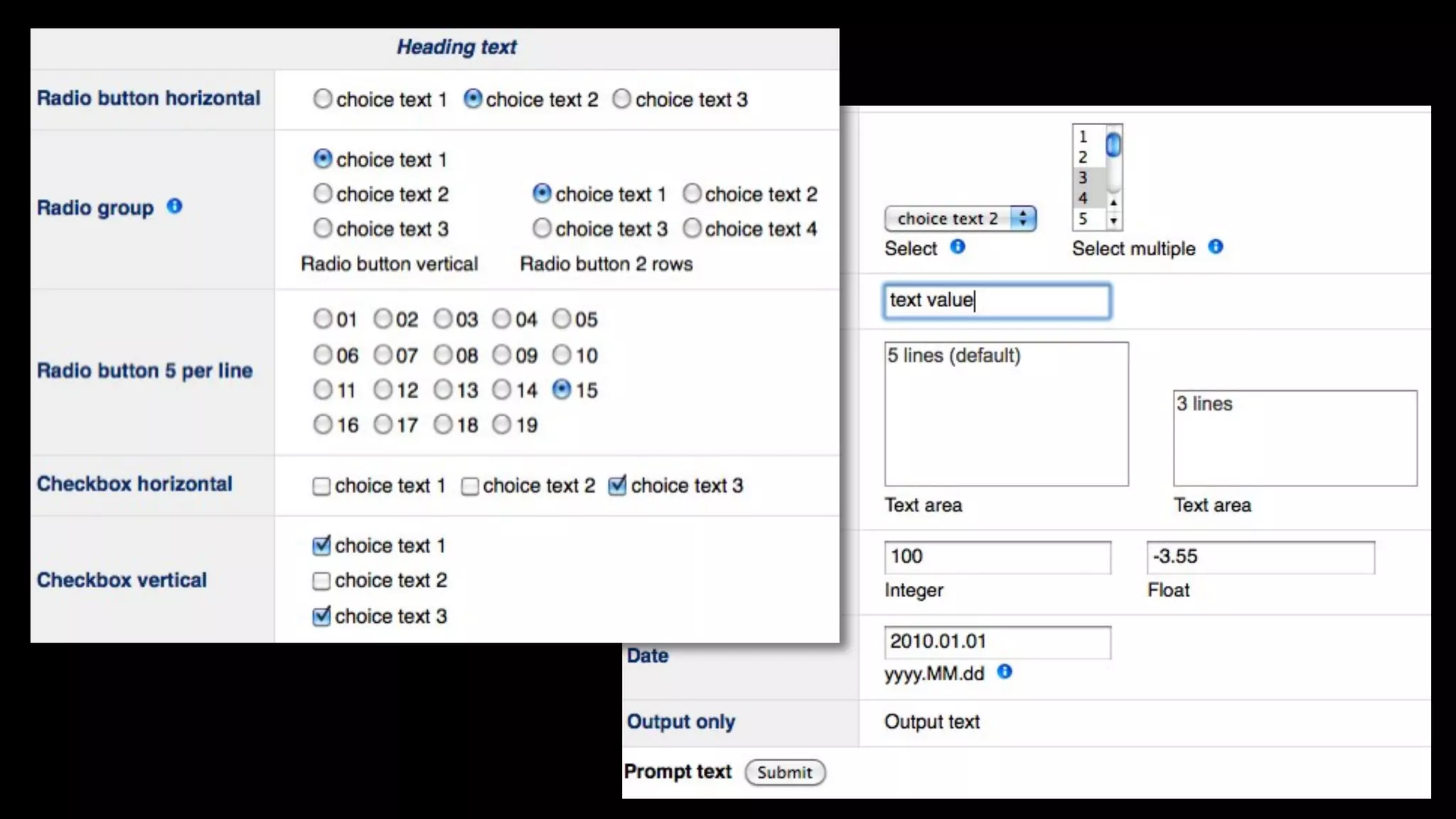The width and height of the screenshot is (1456, 819).
Task: Select radio button 19
Action: (x=502, y=424)
